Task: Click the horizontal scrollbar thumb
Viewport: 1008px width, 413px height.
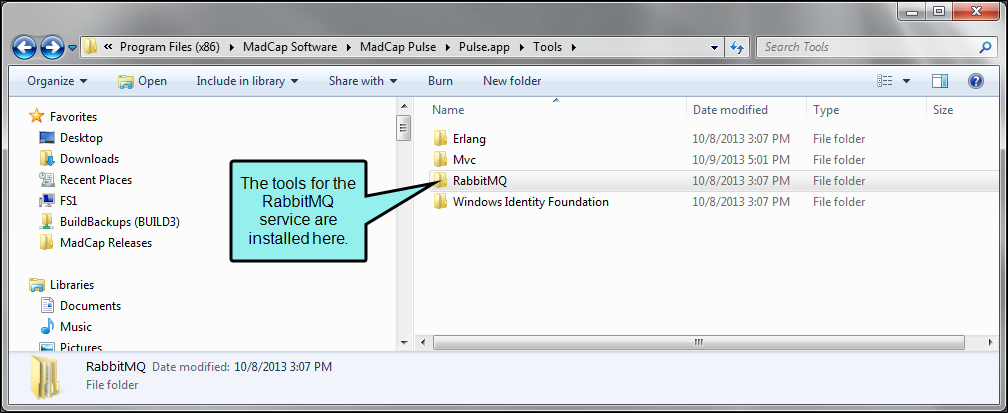Action: (x=699, y=343)
